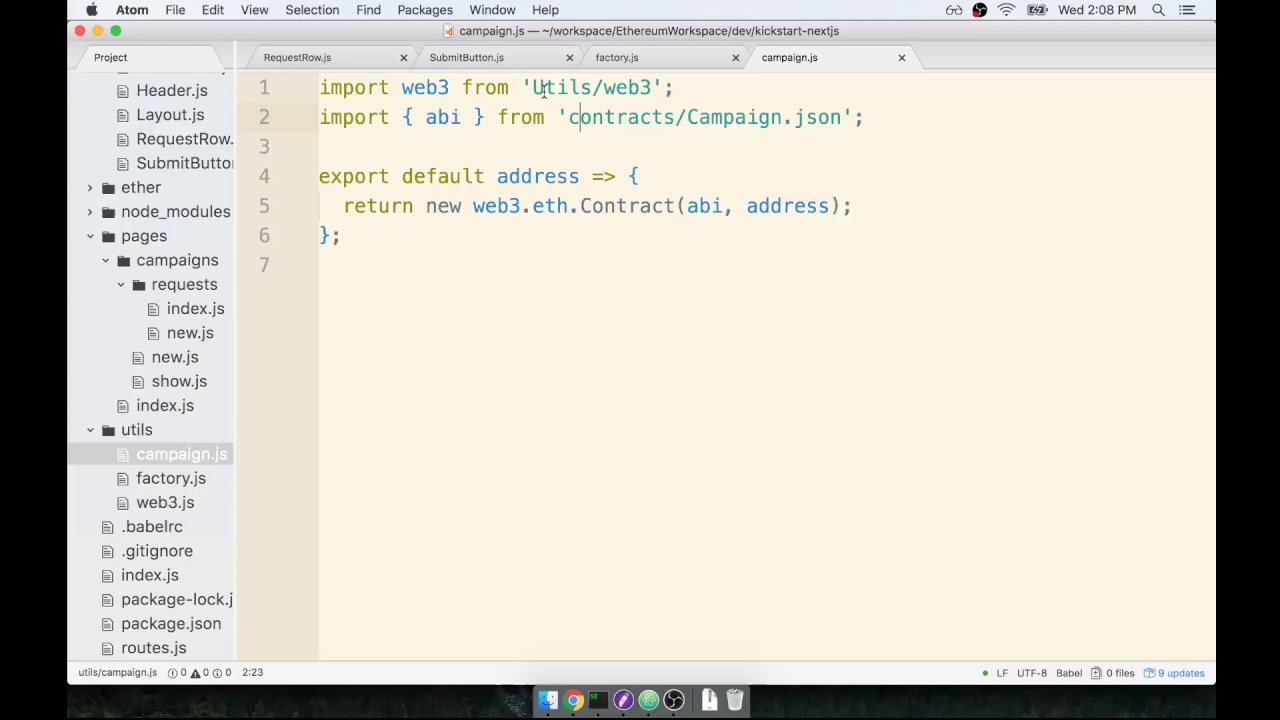Open the Find menu
Image resolution: width=1280 pixels, height=720 pixels.
pos(368,10)
